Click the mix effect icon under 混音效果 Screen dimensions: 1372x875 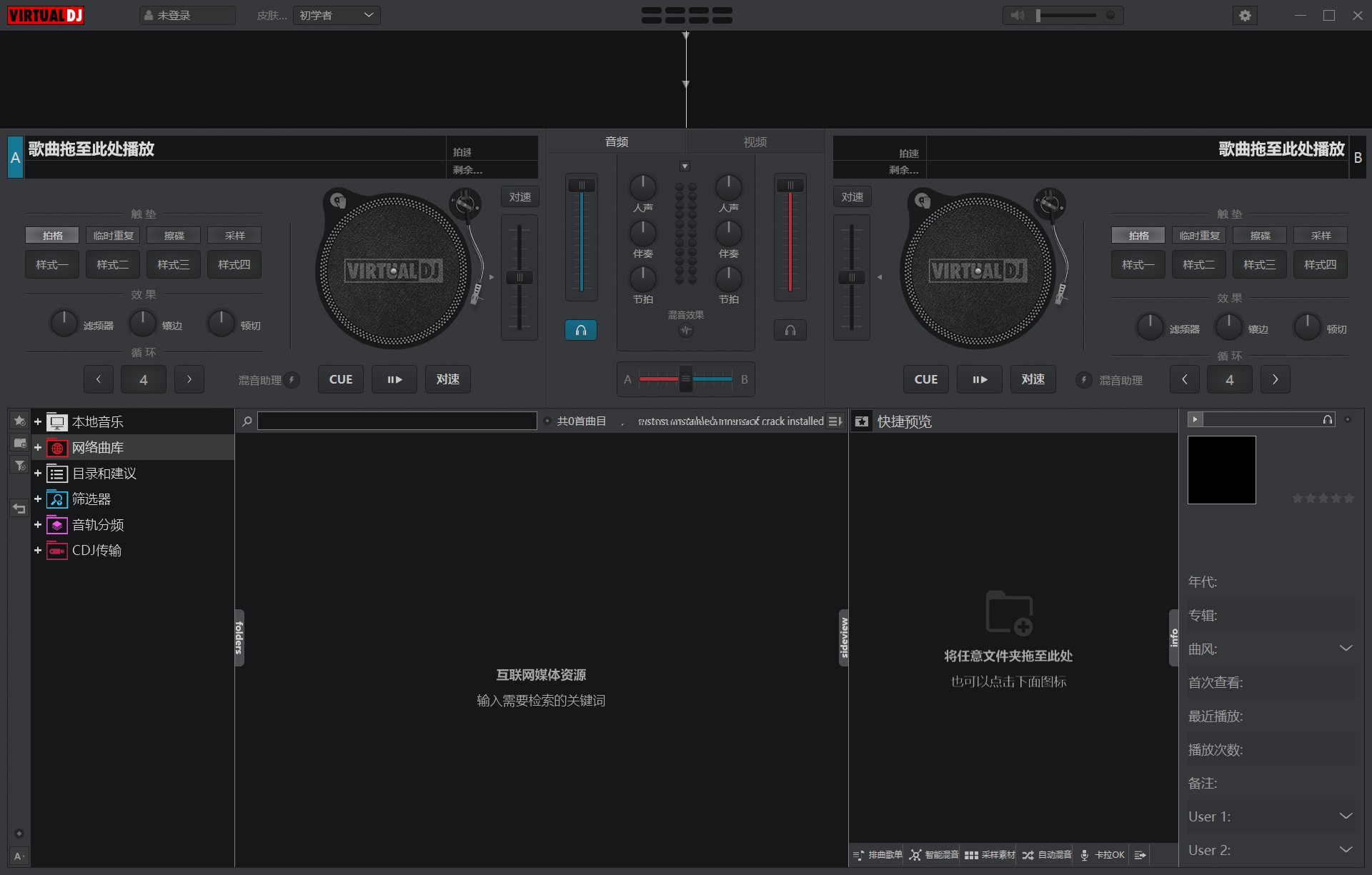(x=686, y=330)
